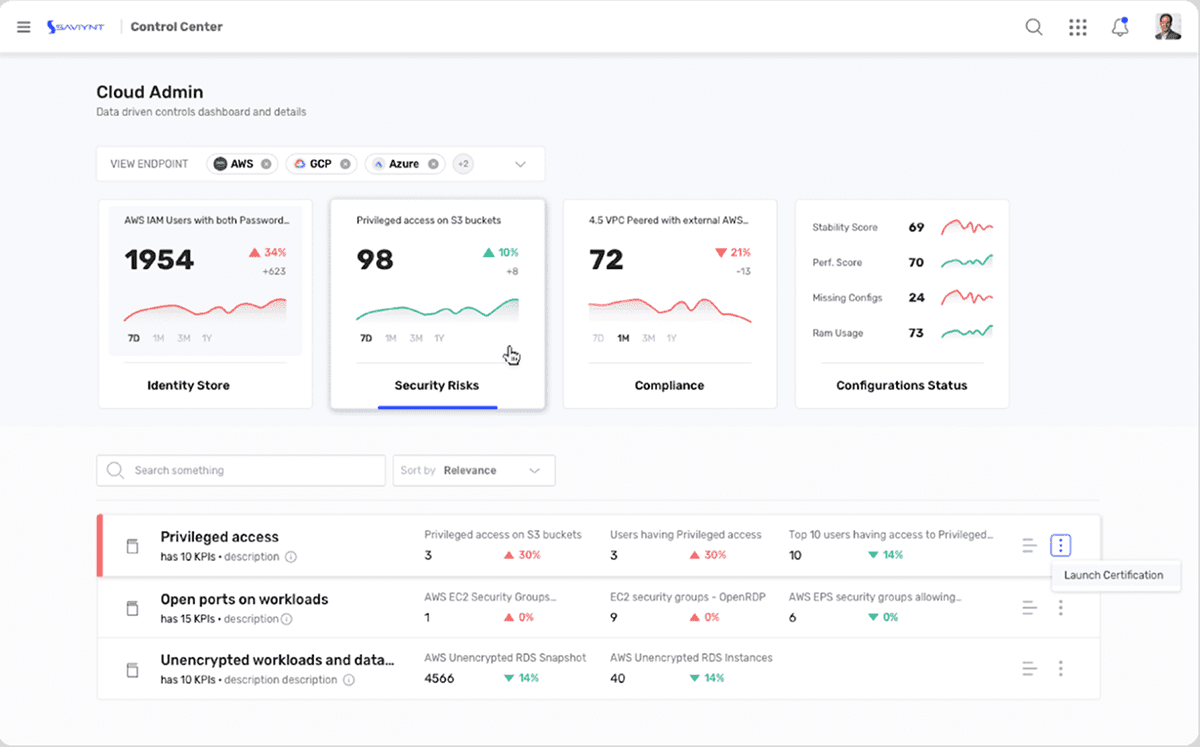Remove the GCP endpoint chip
The width and height of the screenshot is (1200, 747).
tap(345, 164)
